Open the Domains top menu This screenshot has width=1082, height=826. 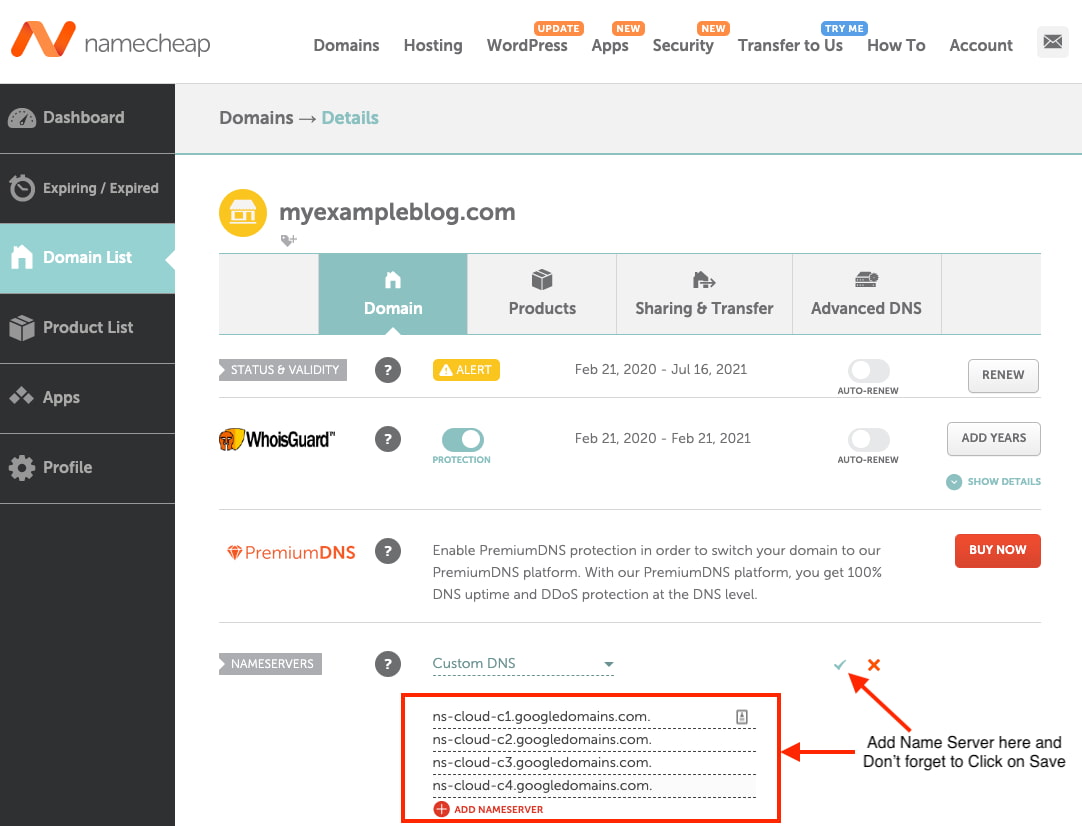click(x=346, y=46)
